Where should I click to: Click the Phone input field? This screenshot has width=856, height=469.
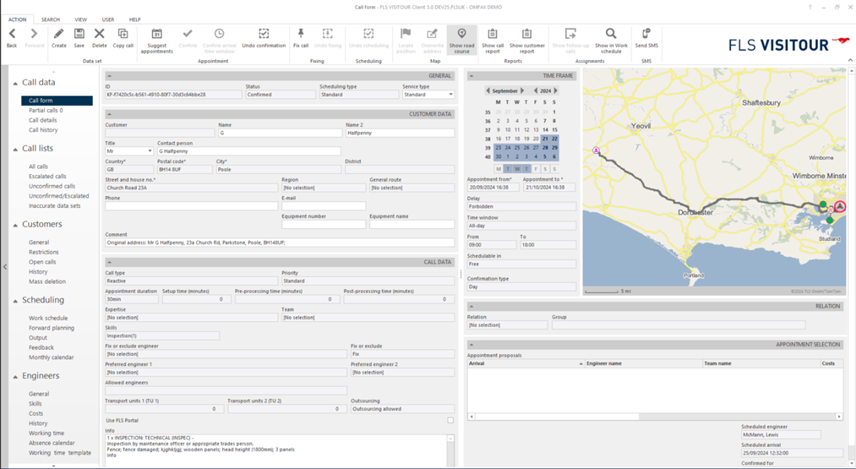point(190,206)
